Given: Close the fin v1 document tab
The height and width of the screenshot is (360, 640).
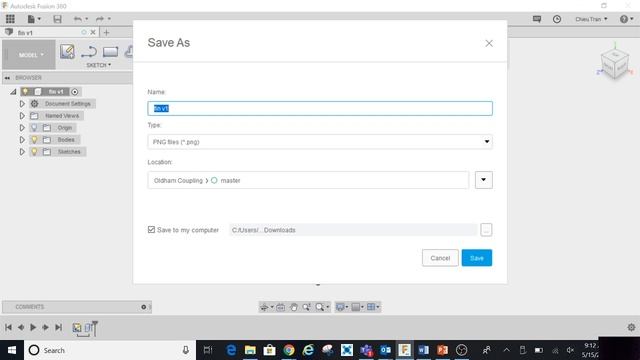Looking at the screenshot, I should (x=93, y=32).
